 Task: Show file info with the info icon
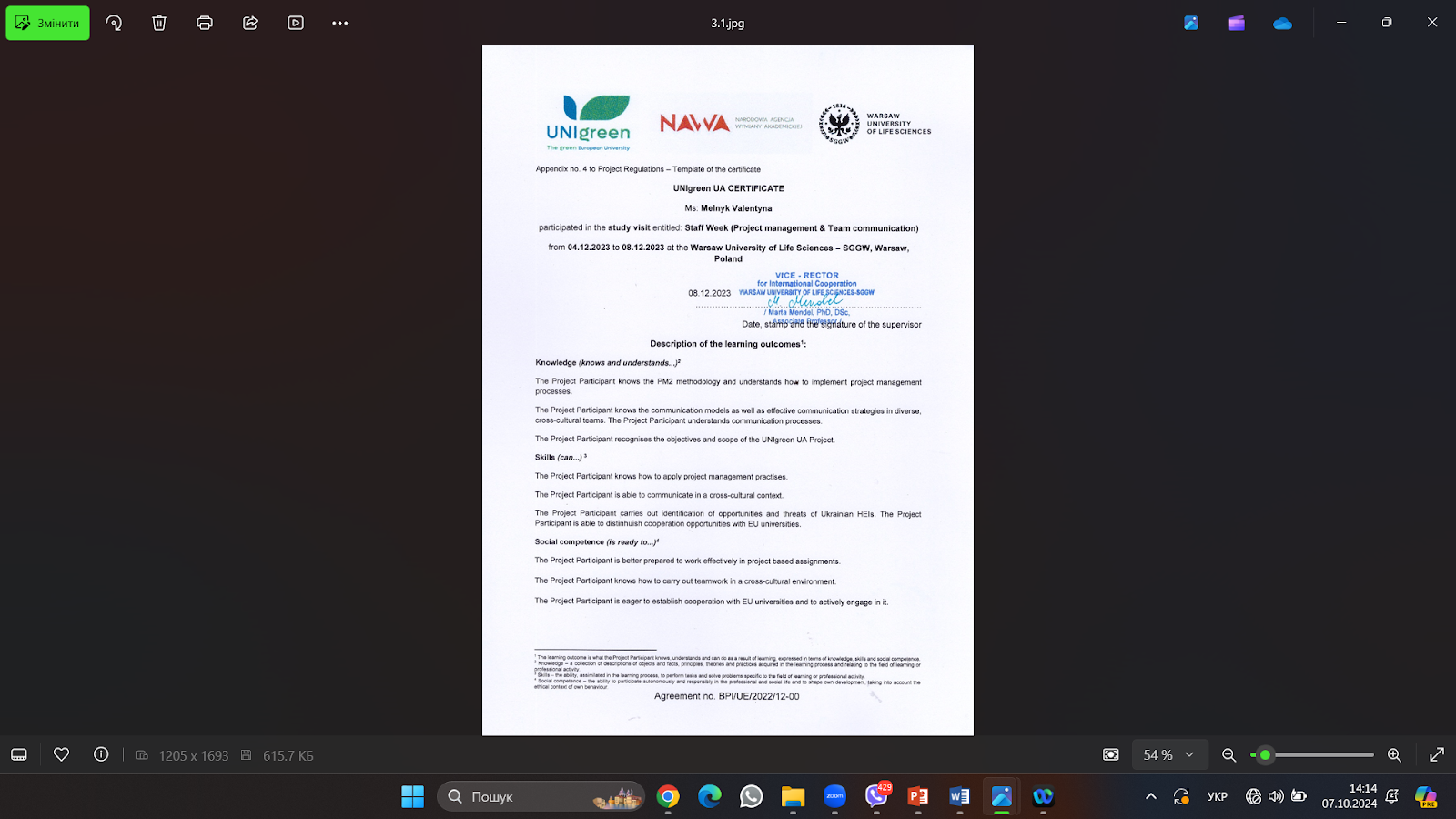click(x=101, y=754)
